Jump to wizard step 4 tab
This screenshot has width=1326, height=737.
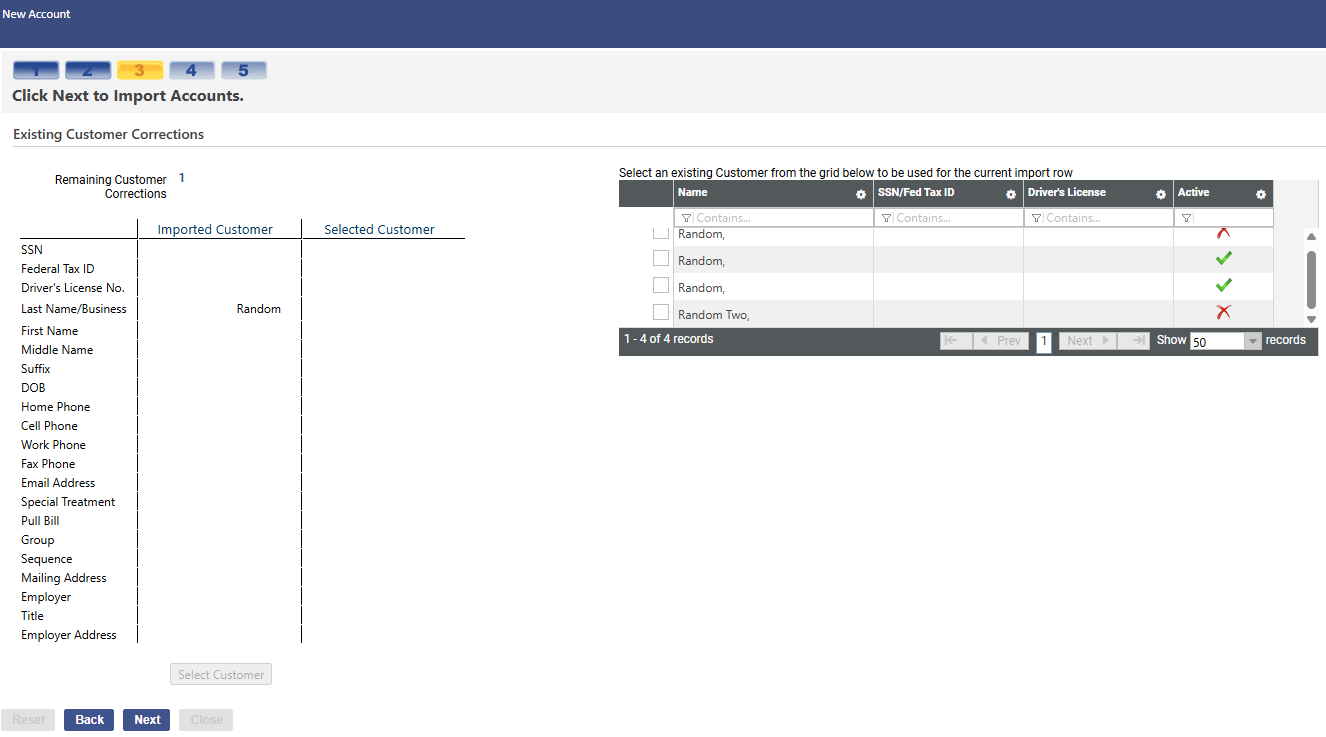pos(192,70)
